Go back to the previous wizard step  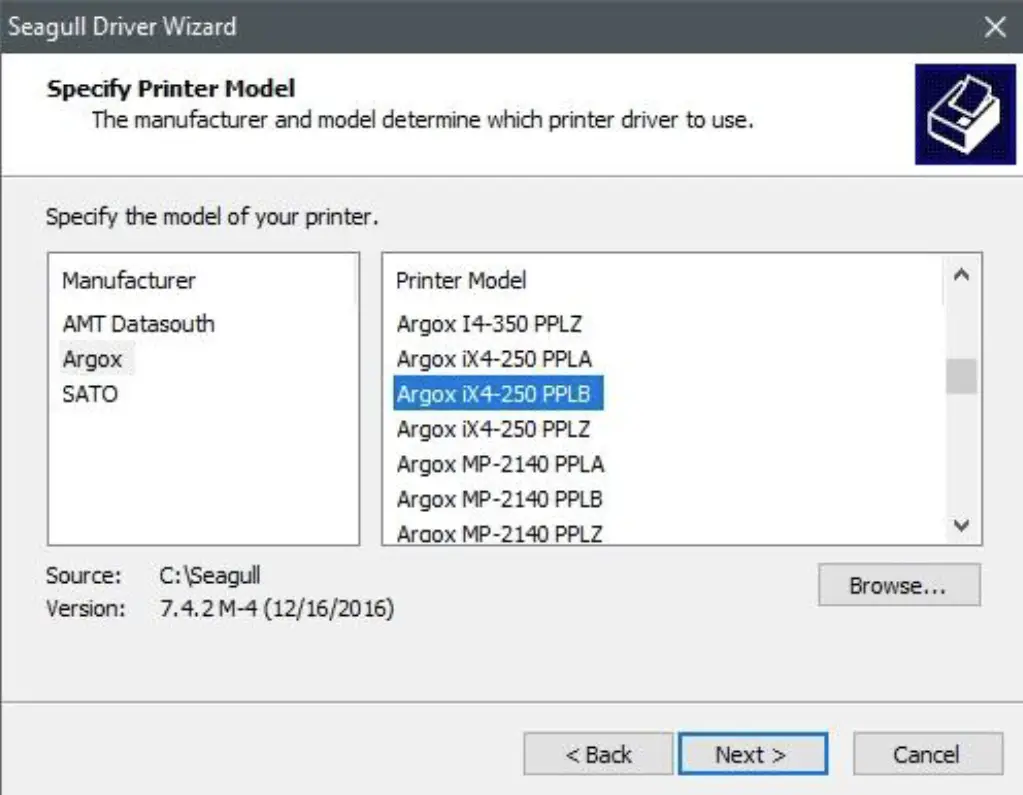tap(597, 753)
